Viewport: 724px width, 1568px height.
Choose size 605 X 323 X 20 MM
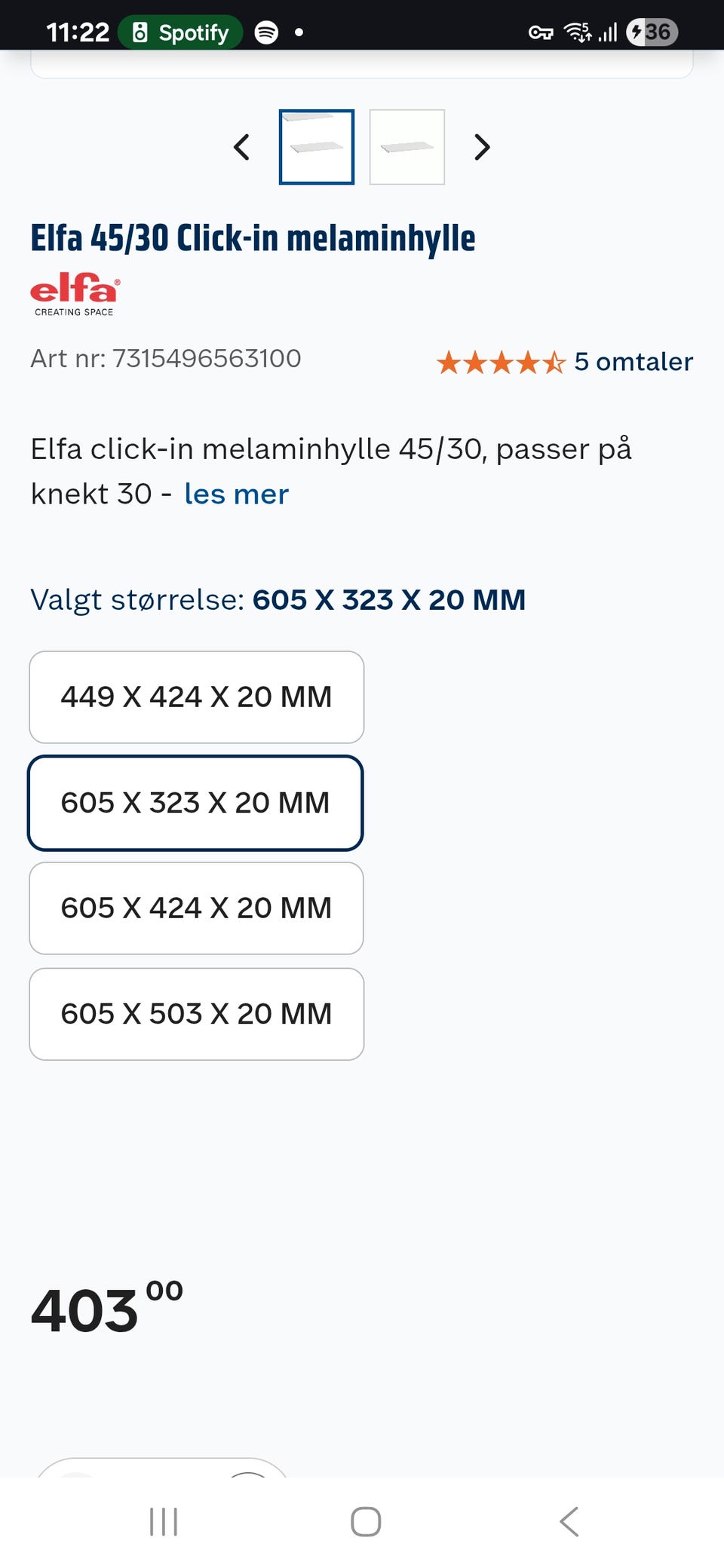click(x=196, y=803)
